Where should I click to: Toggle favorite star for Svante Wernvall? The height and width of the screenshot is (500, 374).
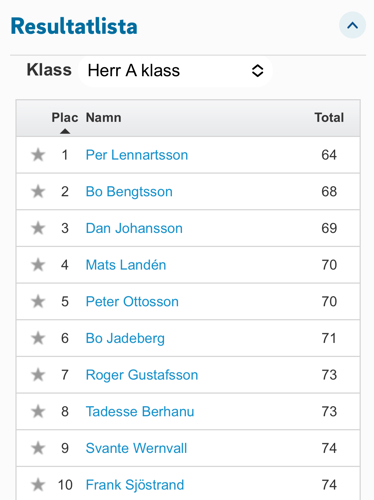[38, 448]
